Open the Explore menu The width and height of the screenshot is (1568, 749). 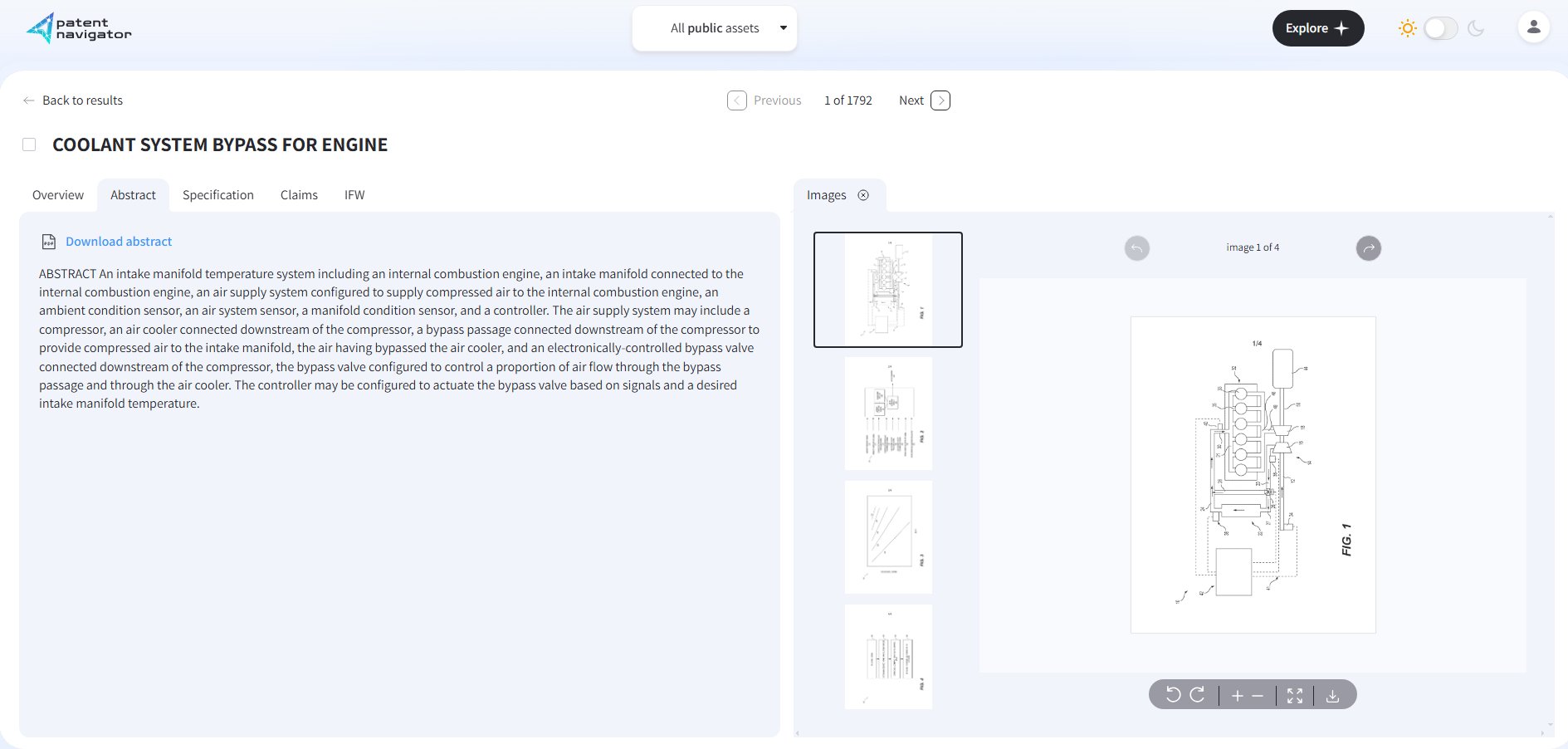(1317, 27)
